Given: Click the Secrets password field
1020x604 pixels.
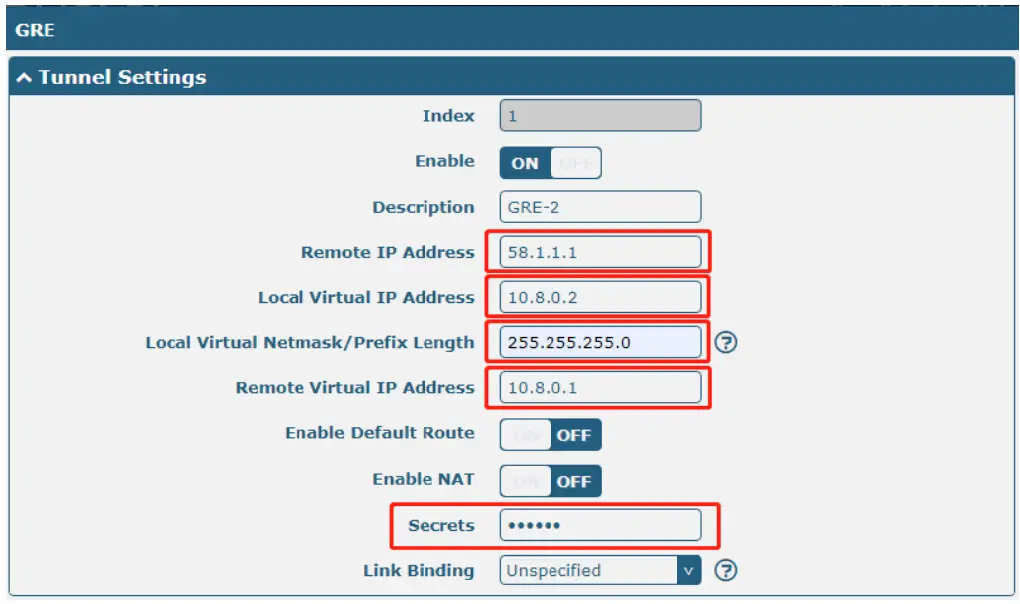Looking at the screenshot, I should point(599,525).
